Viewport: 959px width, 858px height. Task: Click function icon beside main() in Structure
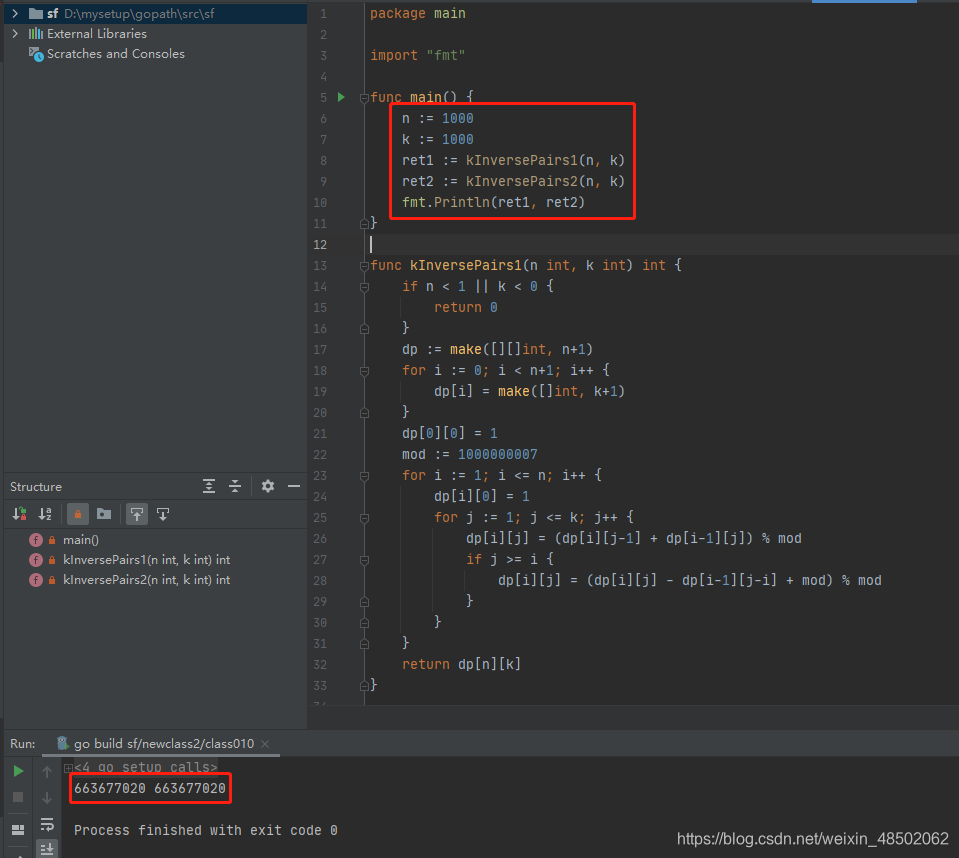click(x=36, y=540)
